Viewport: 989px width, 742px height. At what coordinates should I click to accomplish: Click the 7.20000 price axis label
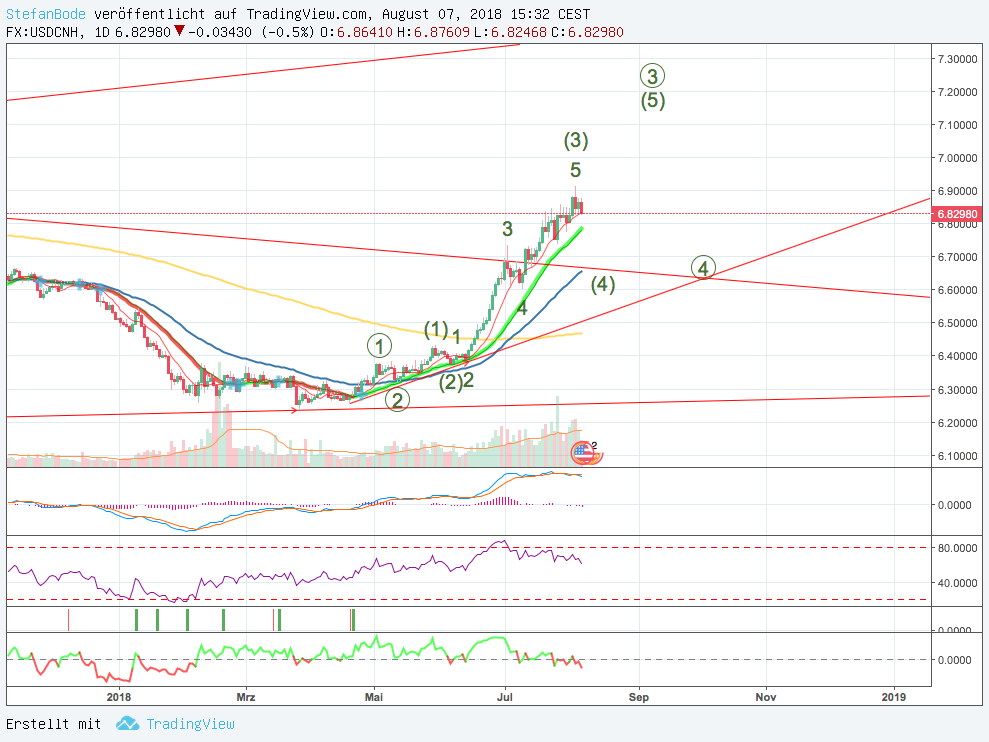click(x=957, y=92)
